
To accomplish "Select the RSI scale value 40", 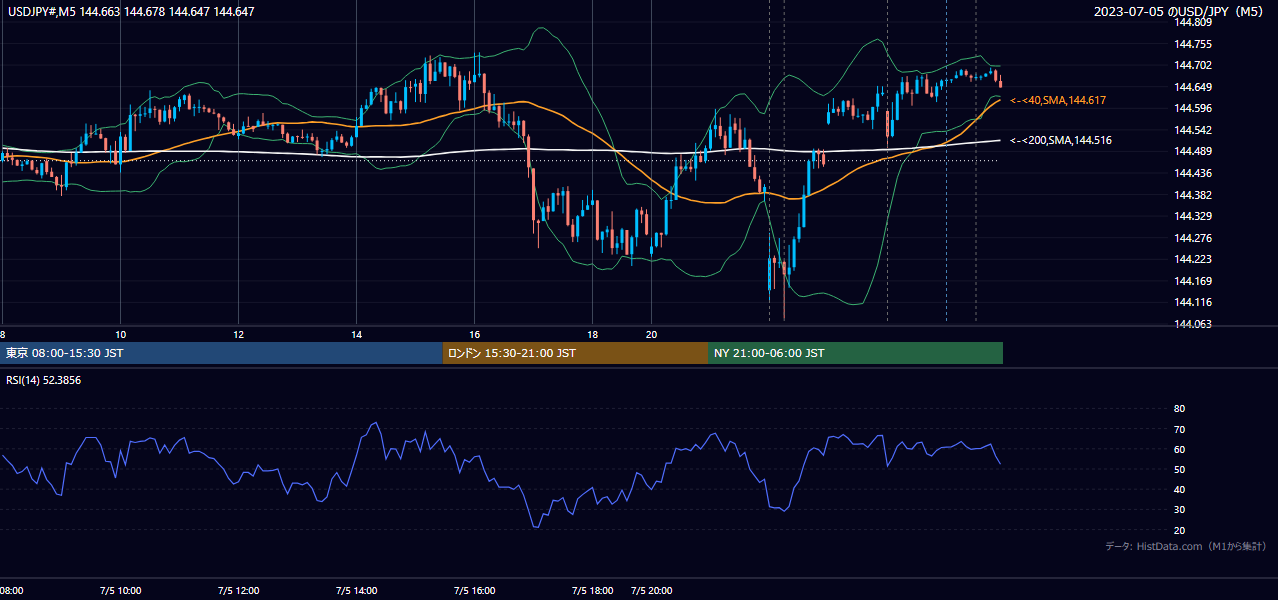I will click(x=1179, y=490).
